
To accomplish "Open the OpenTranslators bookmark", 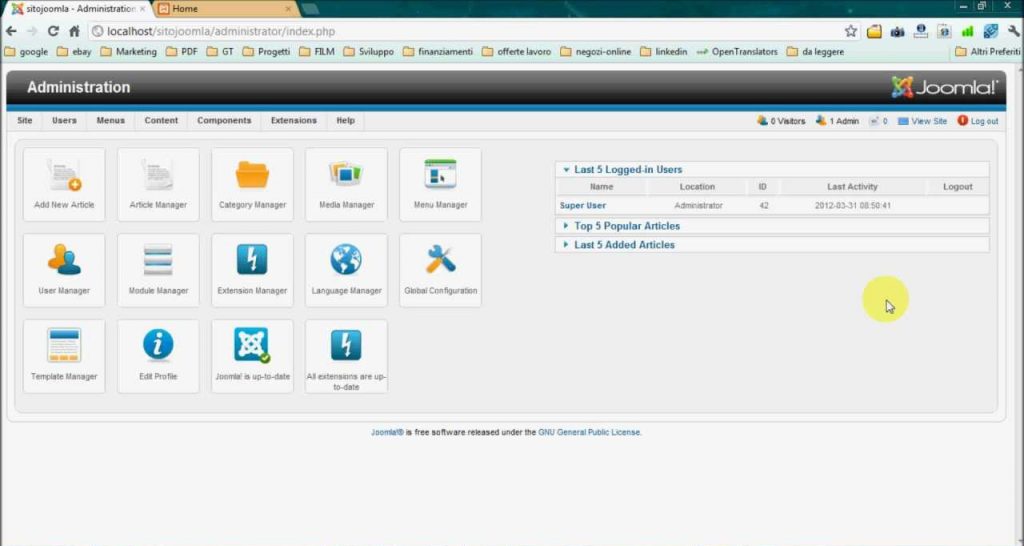I will click(737, 52).
